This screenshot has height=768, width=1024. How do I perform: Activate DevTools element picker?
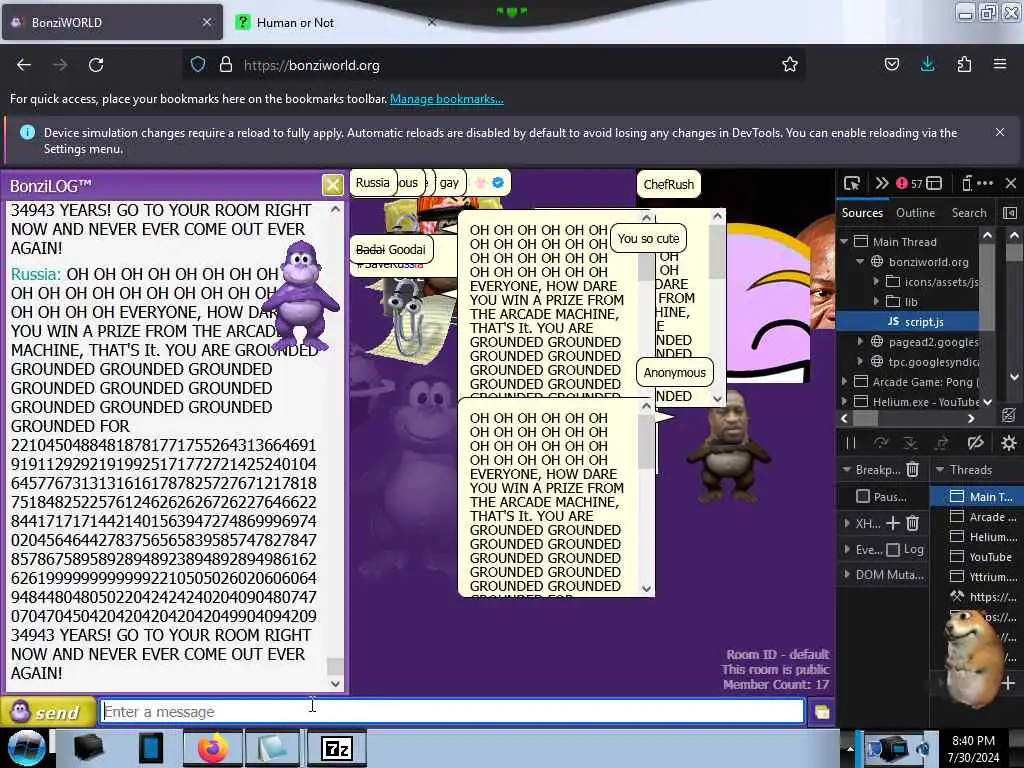tap(852, 184)
